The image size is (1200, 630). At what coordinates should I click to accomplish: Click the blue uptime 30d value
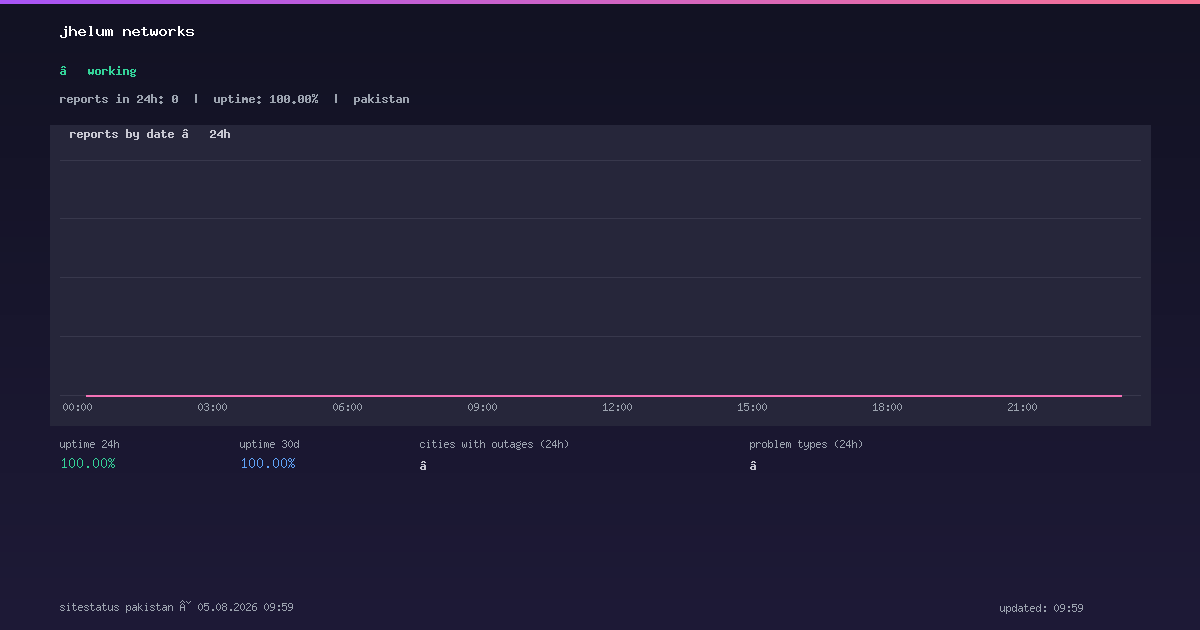pyautogui.click(x=268, y=463)
